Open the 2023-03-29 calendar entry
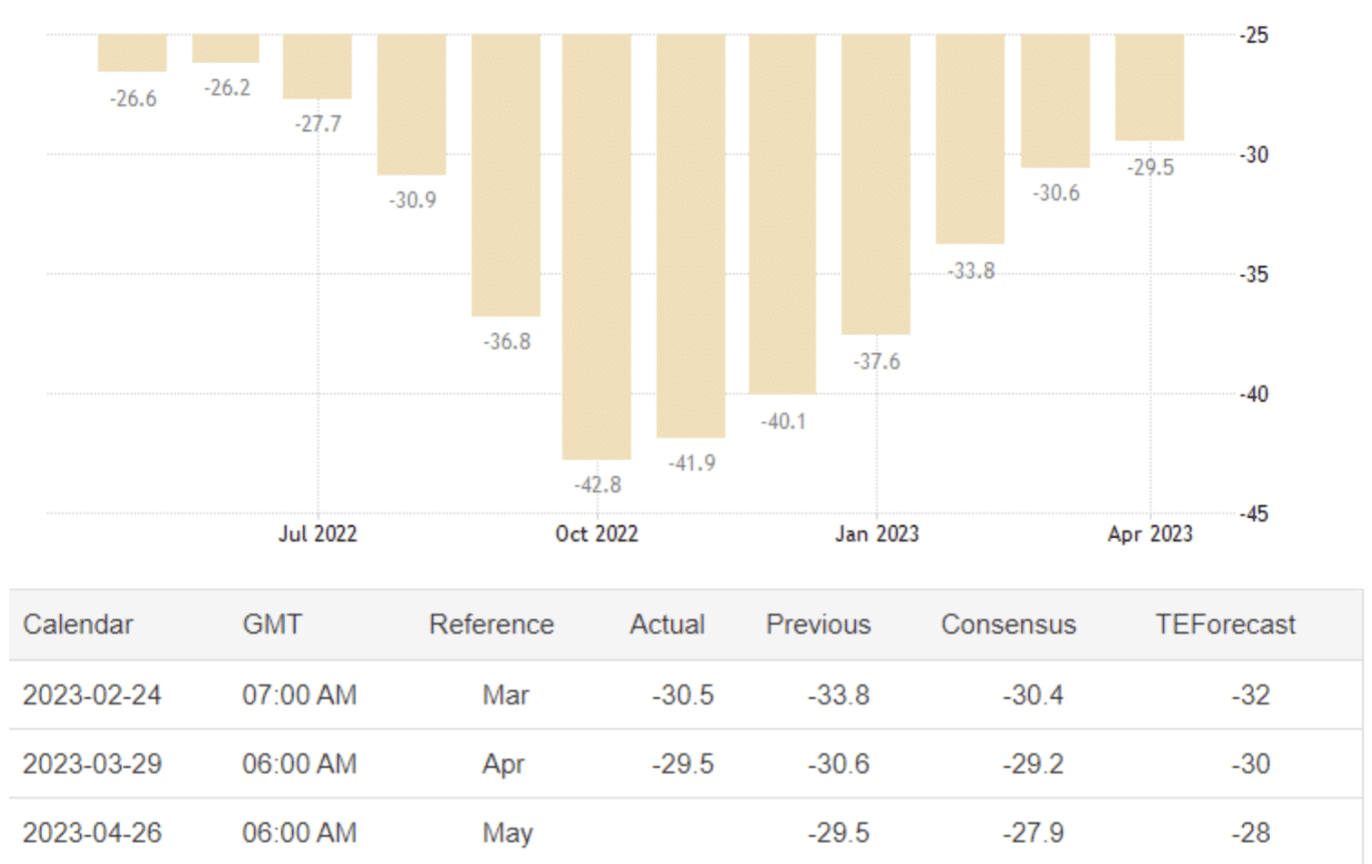Image resolution: width=1372 pixels, height=864 pixels. tap(92, 764)
